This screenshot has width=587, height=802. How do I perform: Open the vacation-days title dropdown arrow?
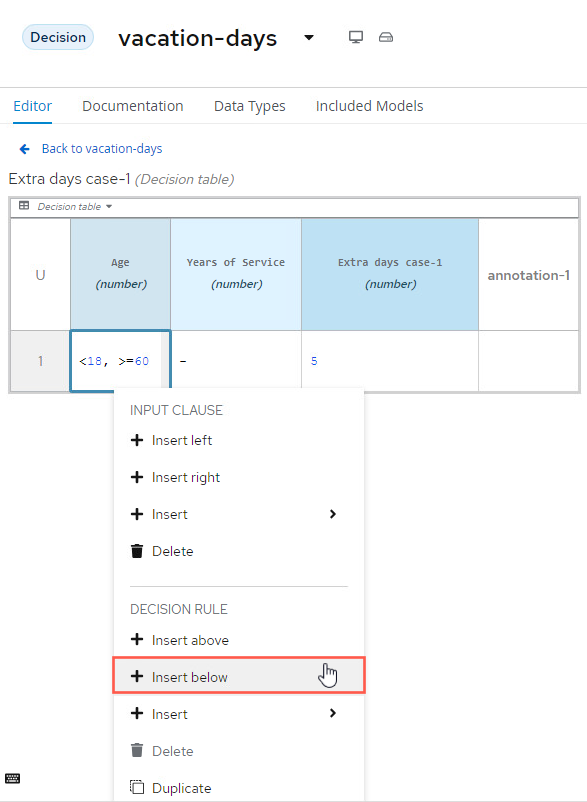click(309, 37)
